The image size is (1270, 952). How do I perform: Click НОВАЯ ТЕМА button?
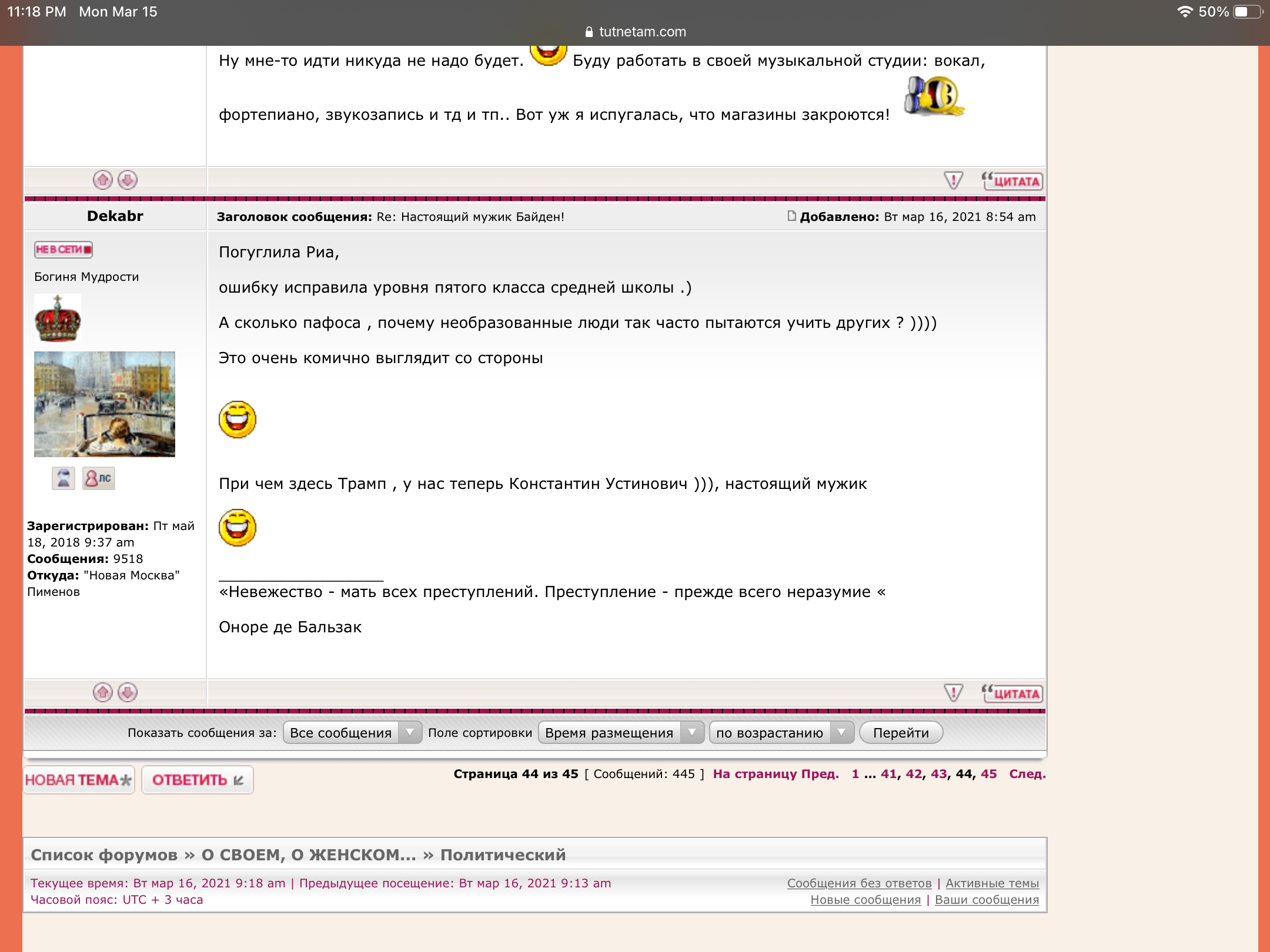point(79,780)
